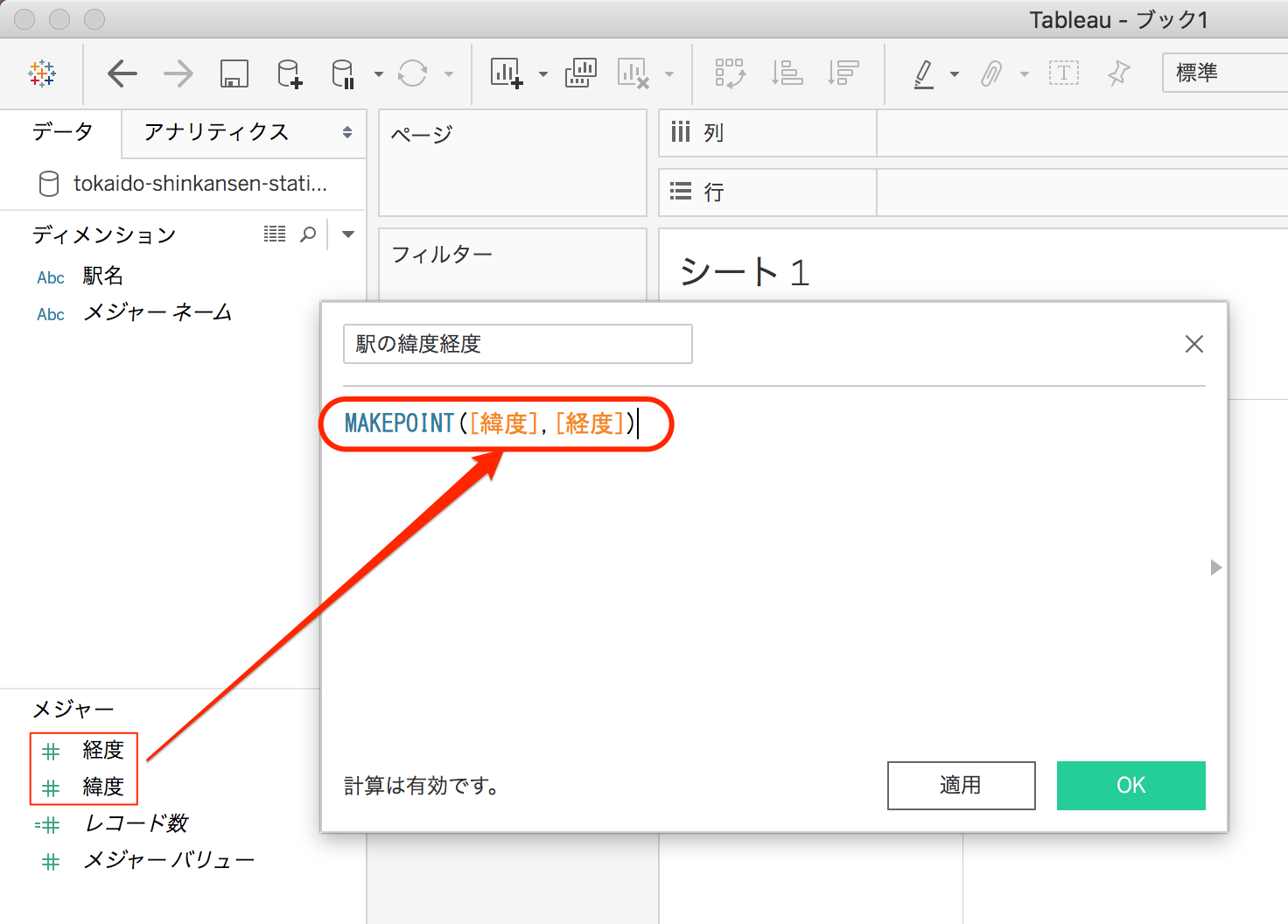The width and height of the screenshot is (1288, 924).
Task: Click the Save workbook icon
Action: tap(232, 73)
